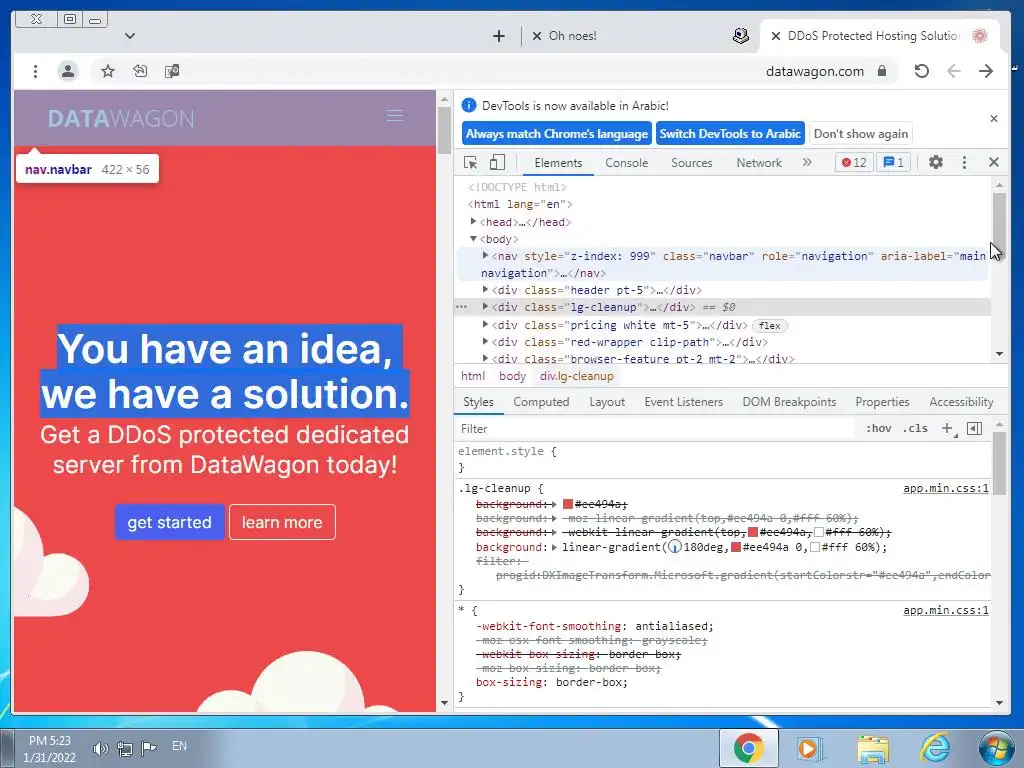Collapse the body element node
Image resolution: width=1024 pixels, height=768 pixels.
tap(473, 239)
